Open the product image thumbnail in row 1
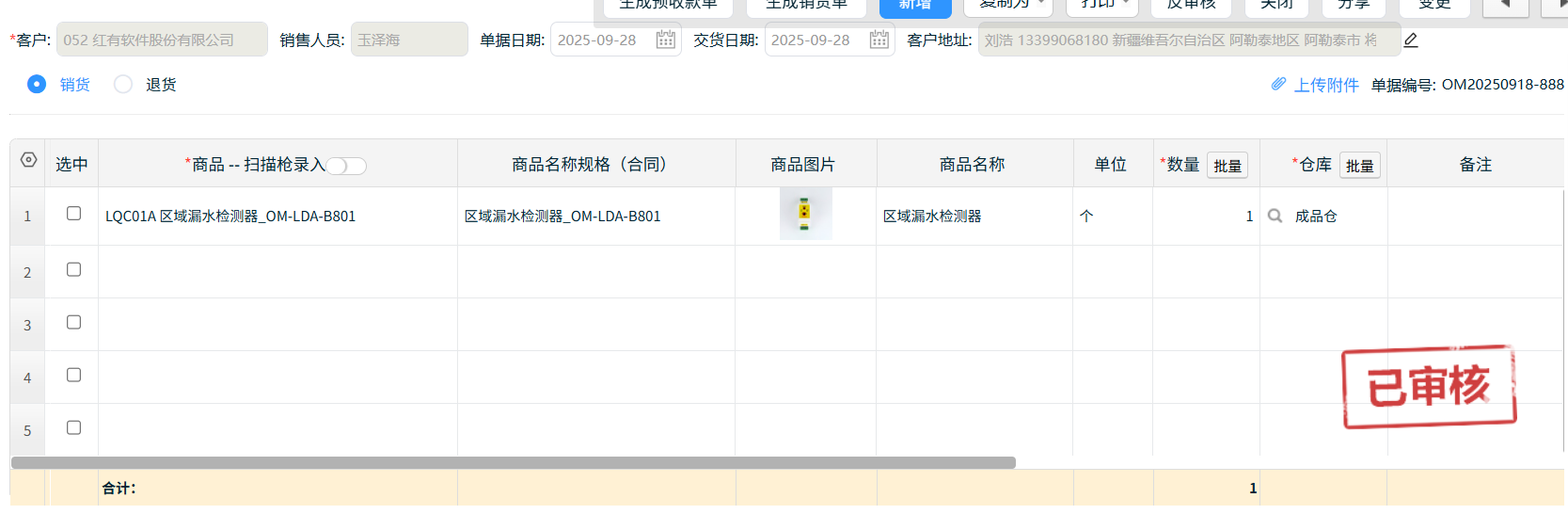Image resolution: width=1568 pixels, height=514 pixels. pyautogui.click(x=805, y=214)
